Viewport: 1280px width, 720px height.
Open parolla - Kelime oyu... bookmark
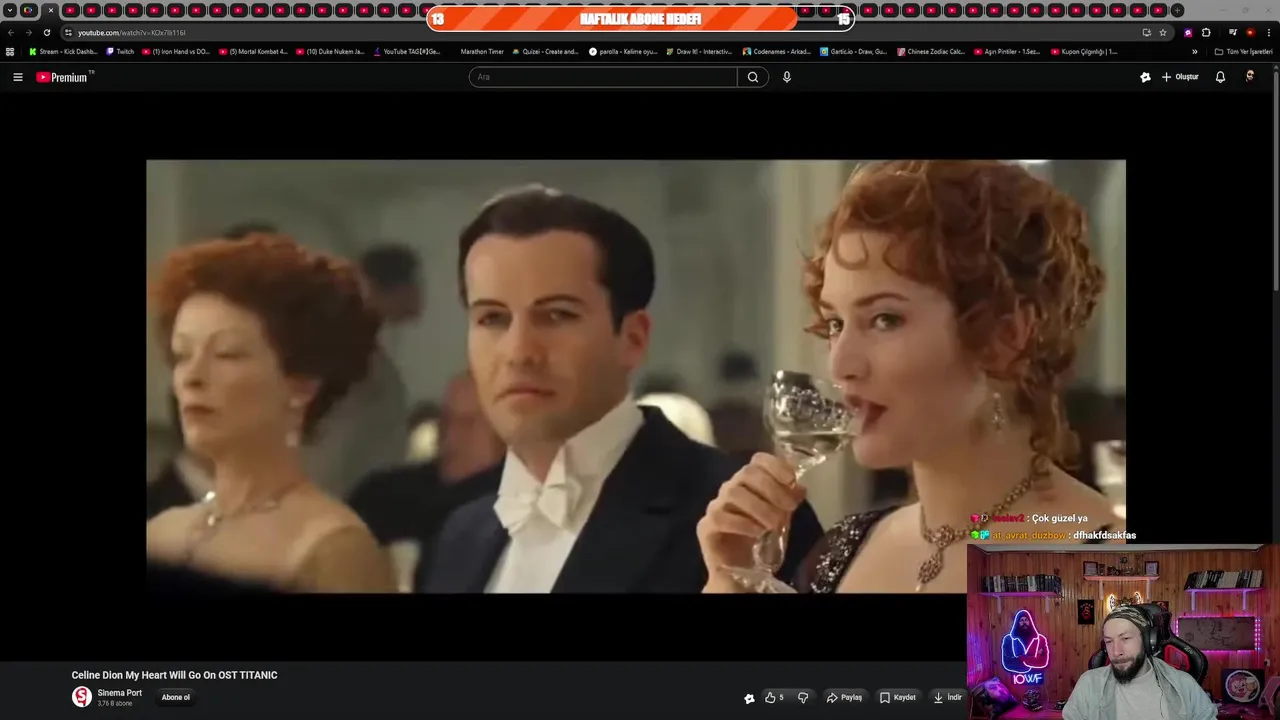623,52
